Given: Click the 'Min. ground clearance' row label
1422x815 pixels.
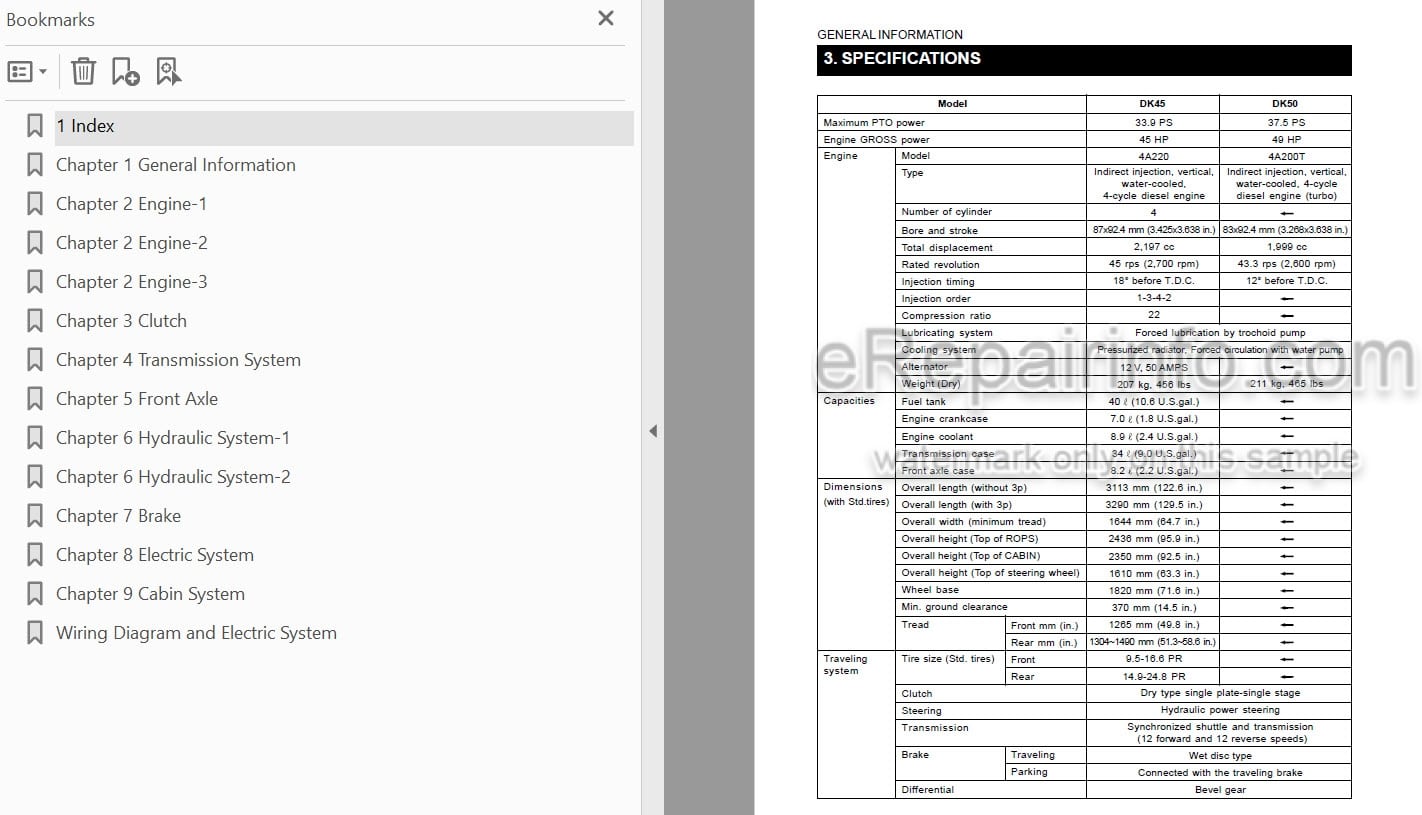Looking at the screenshot, I should point(954,607).
